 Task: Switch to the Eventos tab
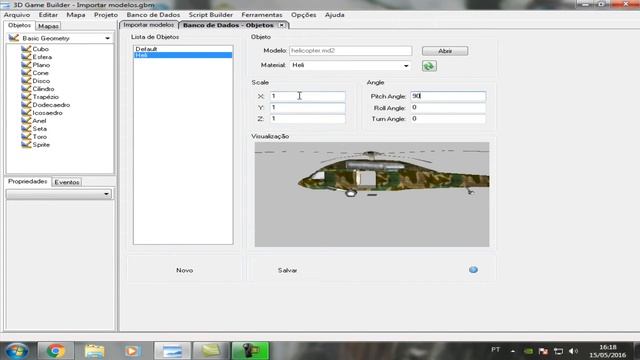click(x=67, y=182)
